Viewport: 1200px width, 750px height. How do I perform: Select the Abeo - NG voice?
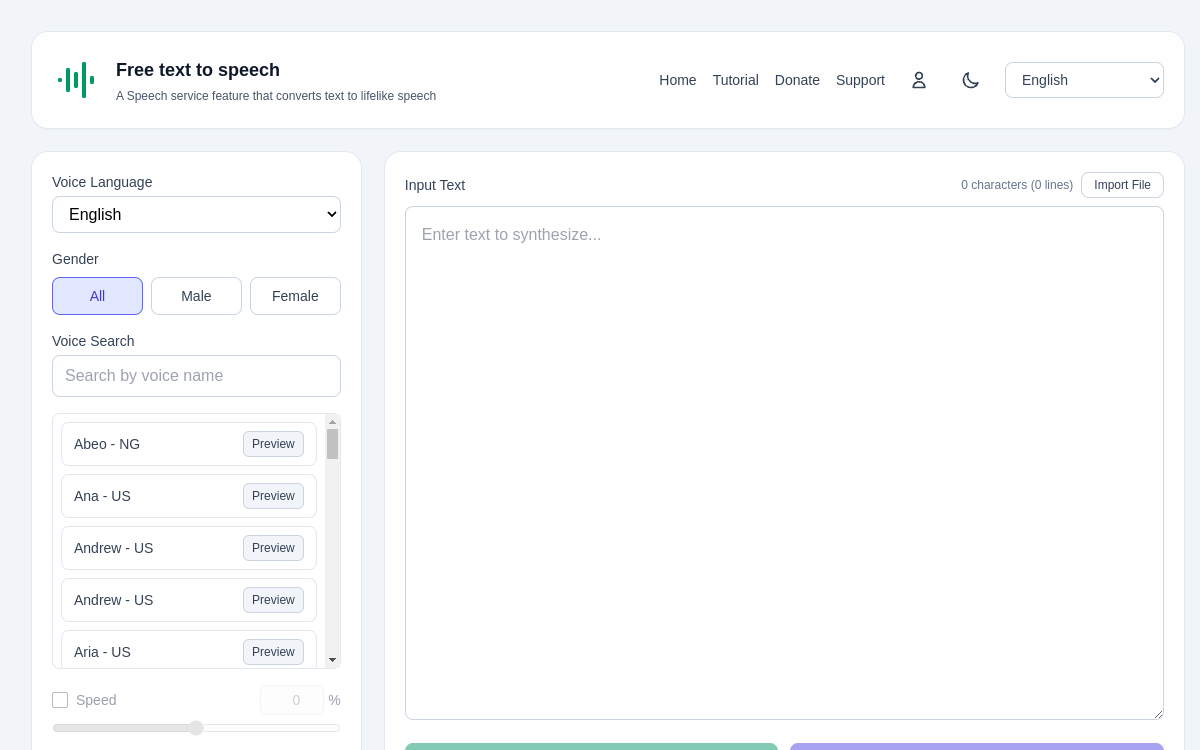tap(189, 444)
